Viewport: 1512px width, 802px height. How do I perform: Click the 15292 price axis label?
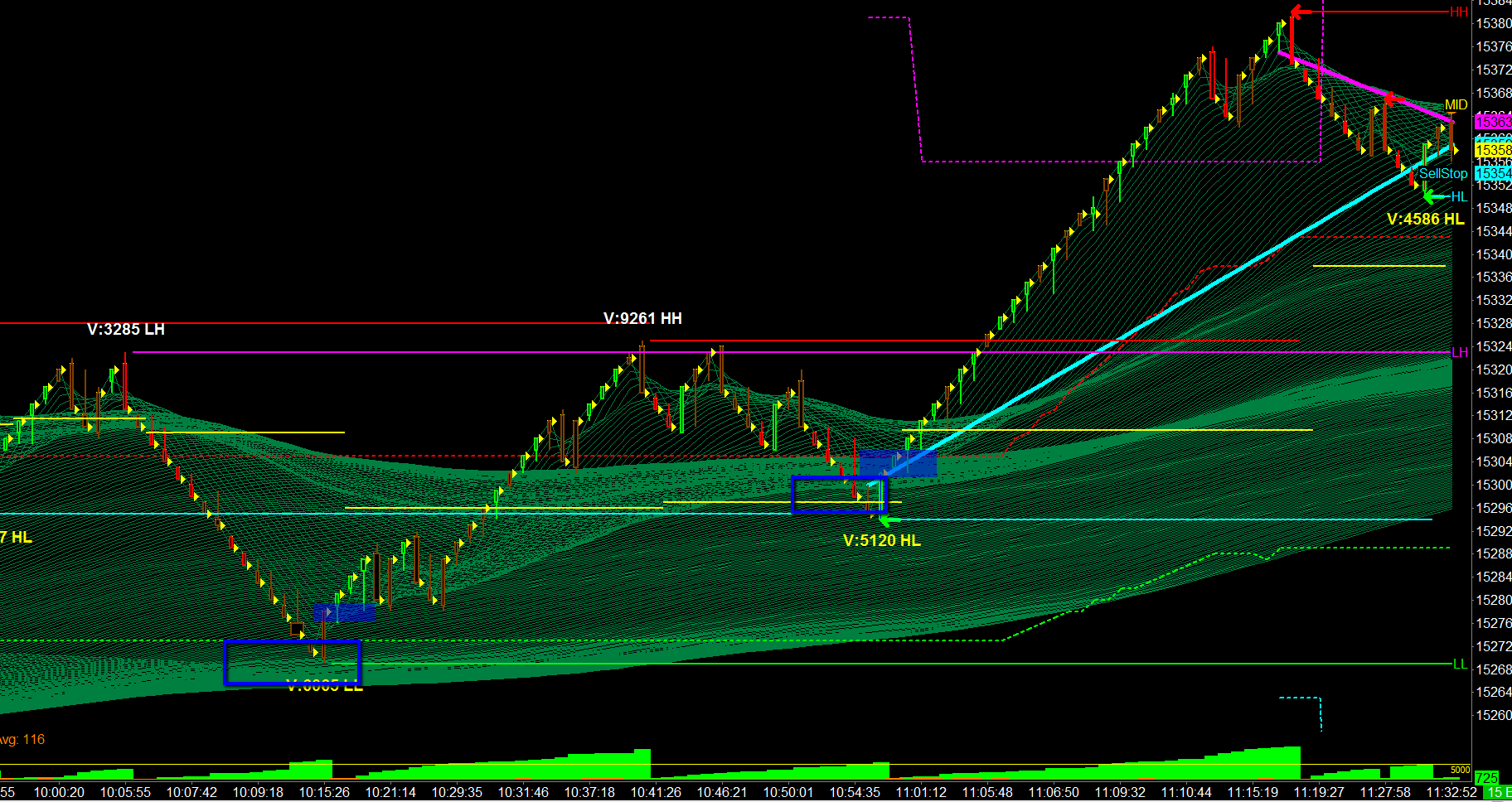point(1494,531)
